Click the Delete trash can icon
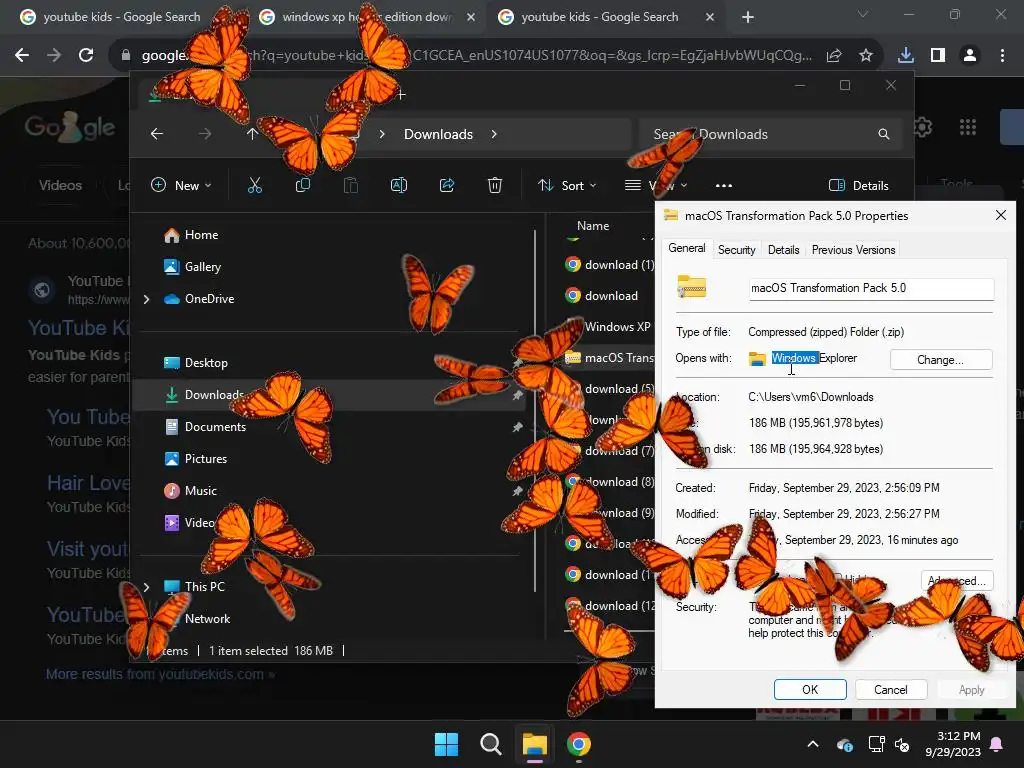This screenshot has width=1024, height=768. coord(495,185)
